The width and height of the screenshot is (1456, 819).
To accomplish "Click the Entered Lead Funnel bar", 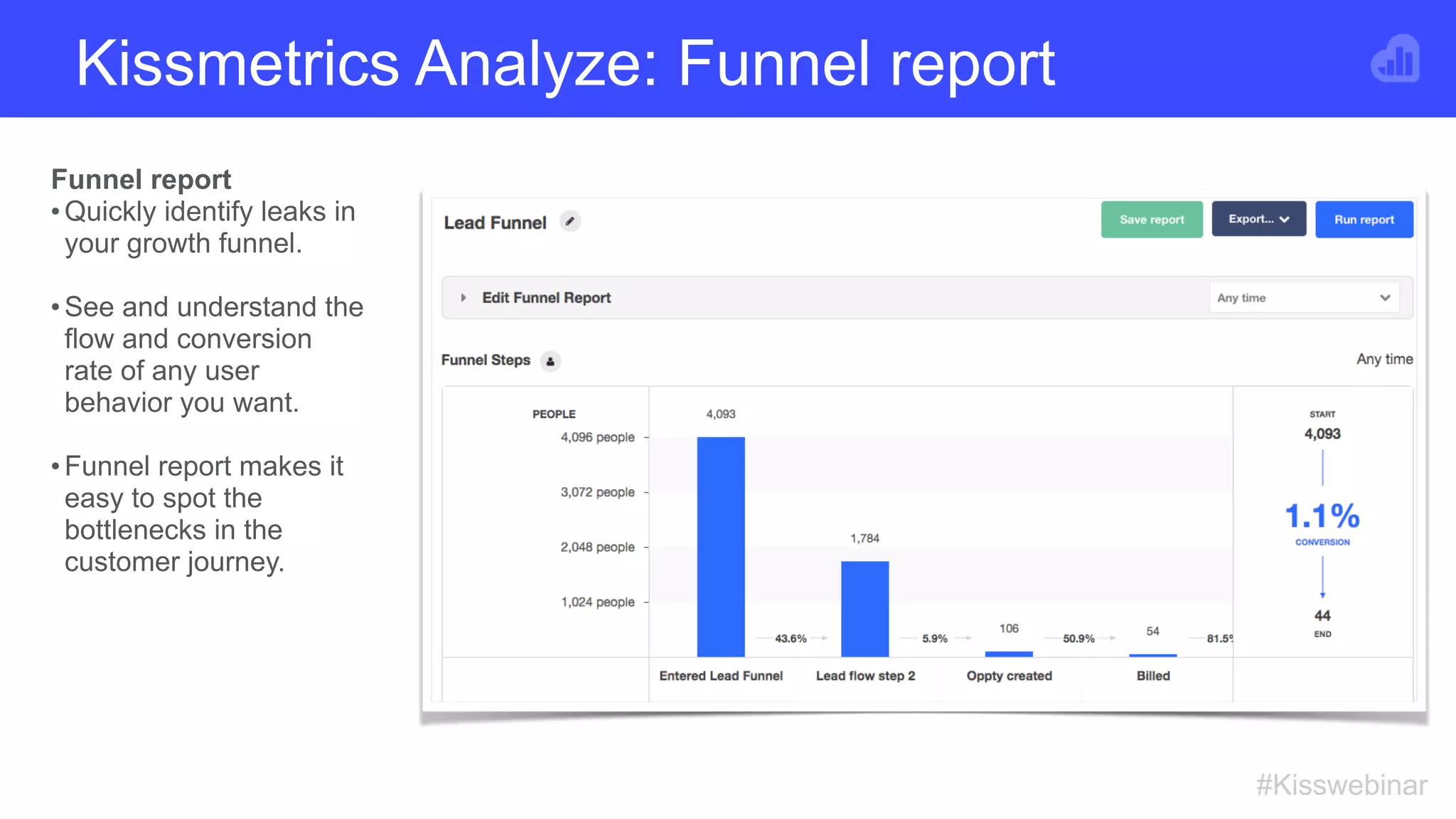I will tap(721, 547).
